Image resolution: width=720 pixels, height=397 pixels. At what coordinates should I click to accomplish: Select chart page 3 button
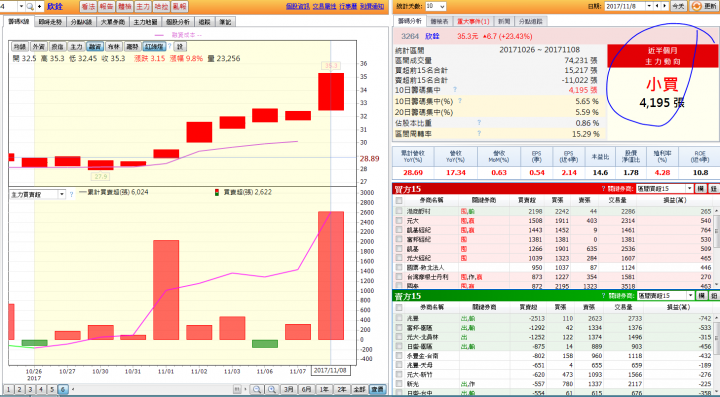click(30, 390)
